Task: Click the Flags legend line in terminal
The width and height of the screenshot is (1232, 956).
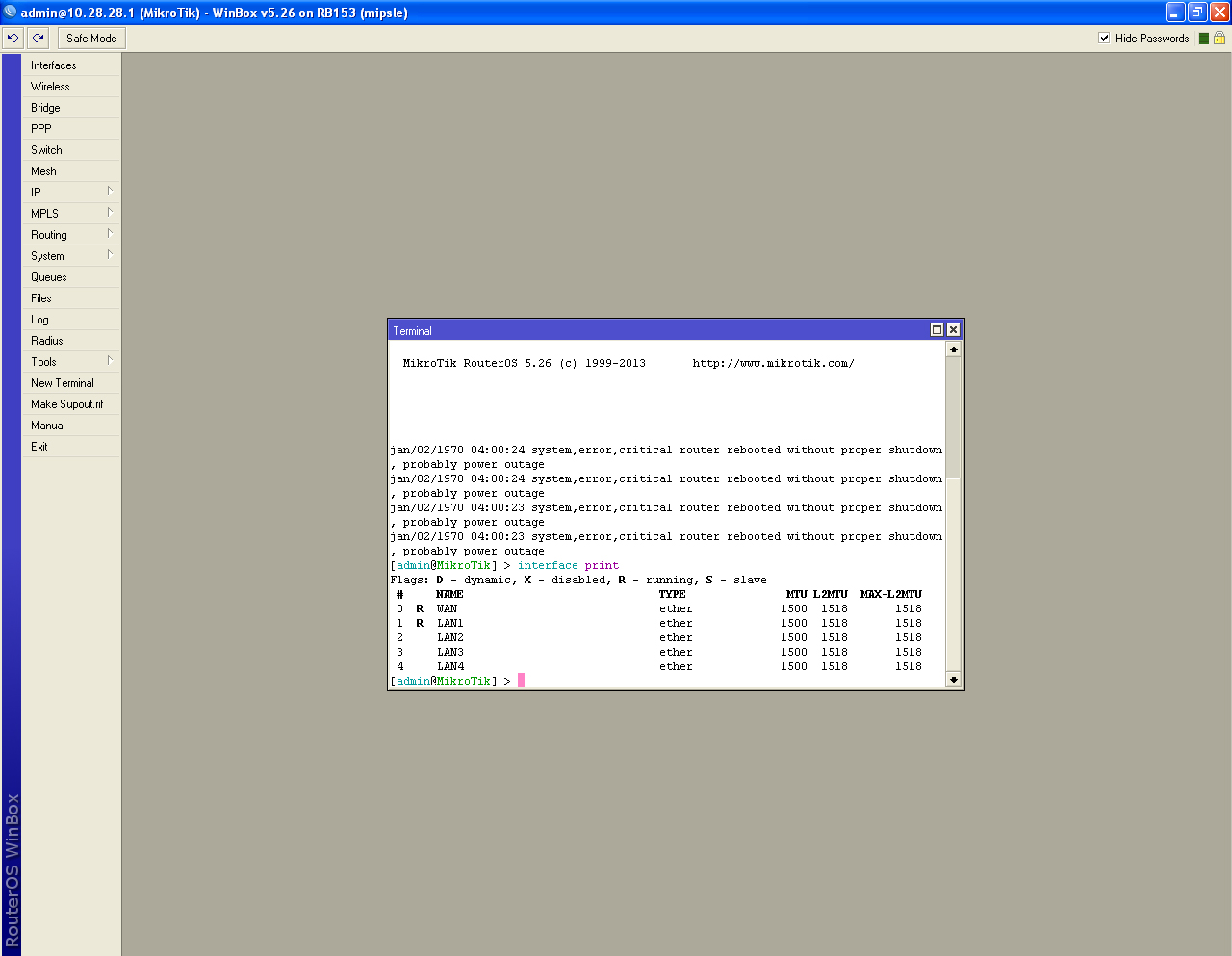Action: (x=578, y=580)
